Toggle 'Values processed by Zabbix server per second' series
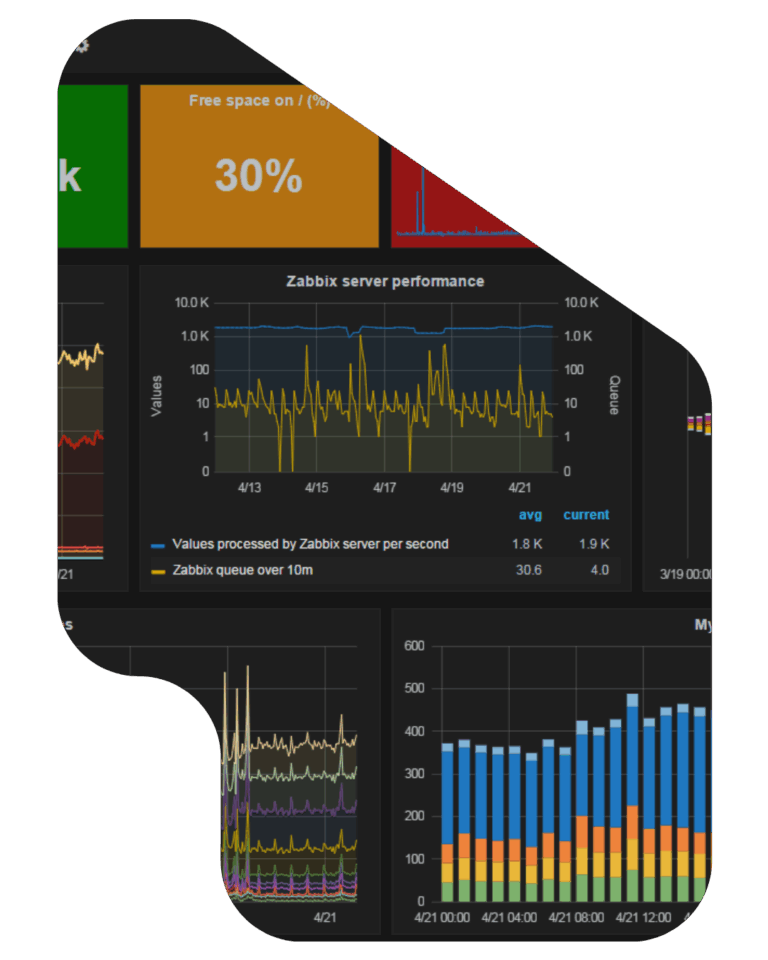This screenshot has width=768, height=960. (310, 545)
